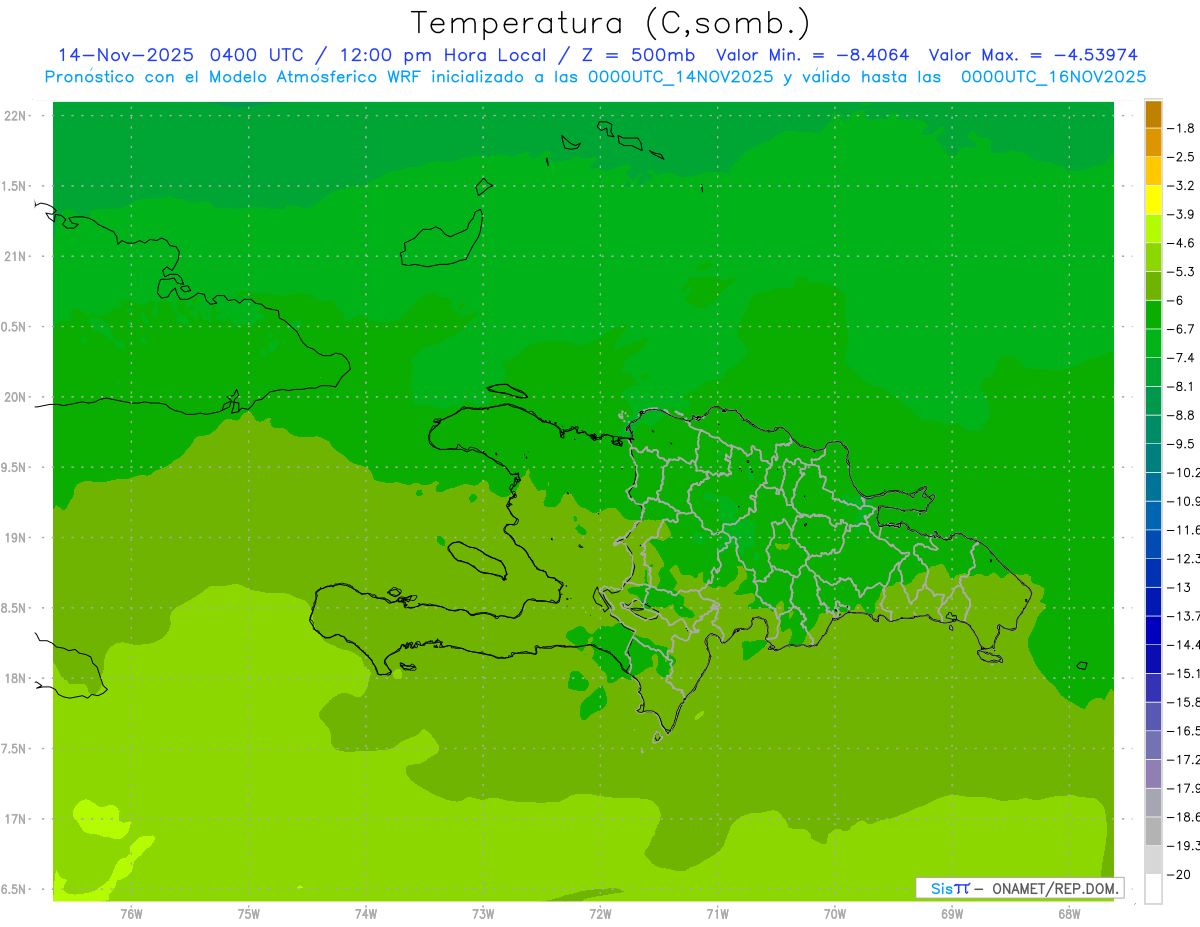Pick the yellow swatch between -3.2 and -3.9
Screen dimensions: 1200x927
(x=1153, y=200)
